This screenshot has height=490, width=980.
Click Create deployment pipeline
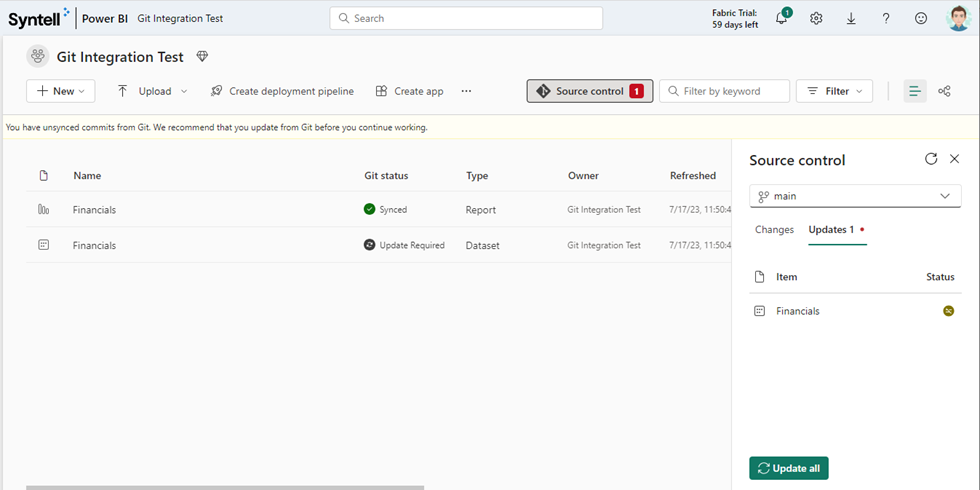(282, 91)
